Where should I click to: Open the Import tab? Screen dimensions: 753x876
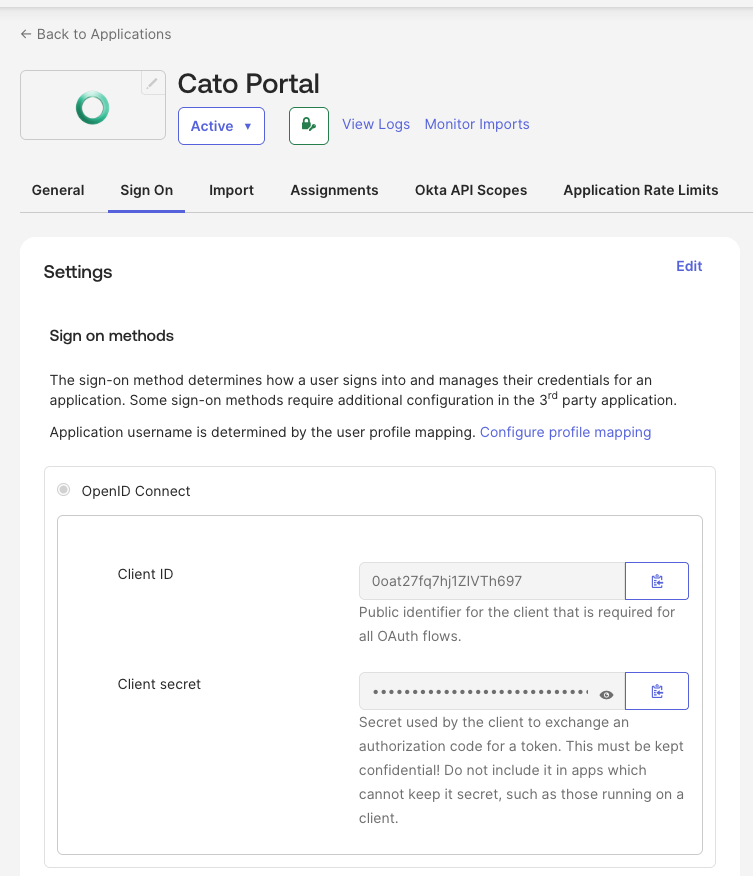pos(231,190)
